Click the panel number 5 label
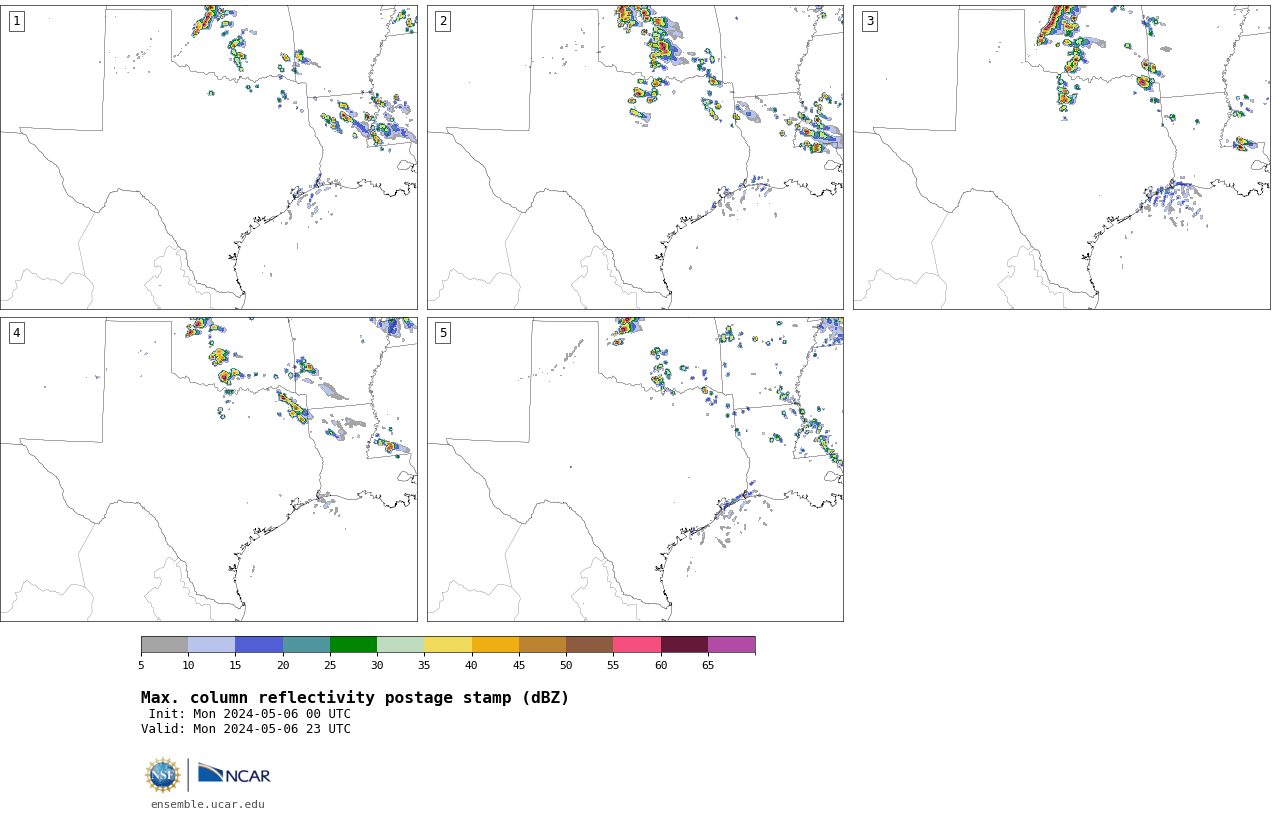The height and width of the screenshot is (815, 1280). click(443, 333)
